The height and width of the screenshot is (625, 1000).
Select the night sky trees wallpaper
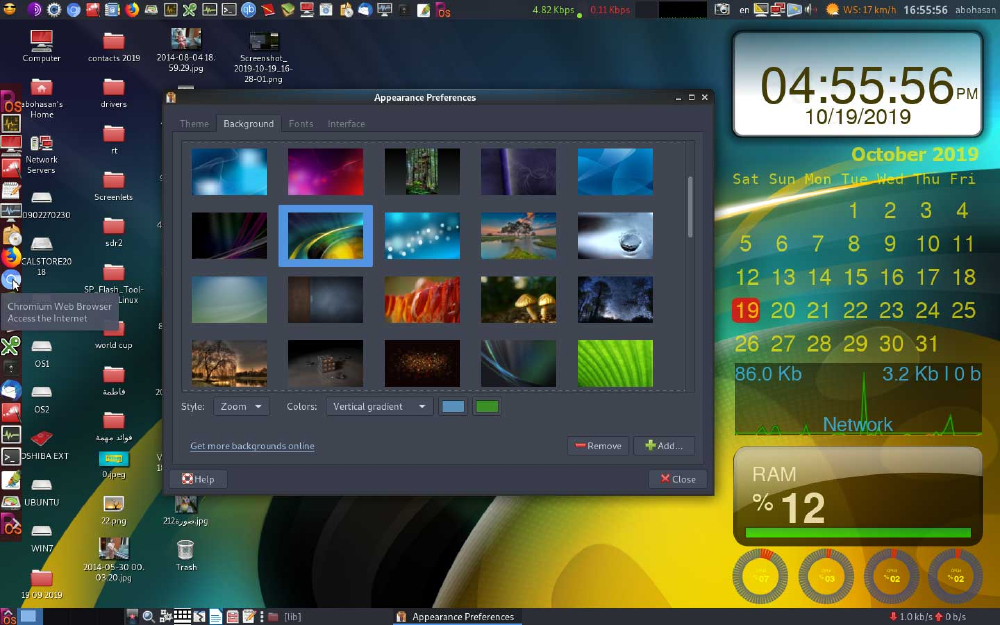(x=615, y=299)
